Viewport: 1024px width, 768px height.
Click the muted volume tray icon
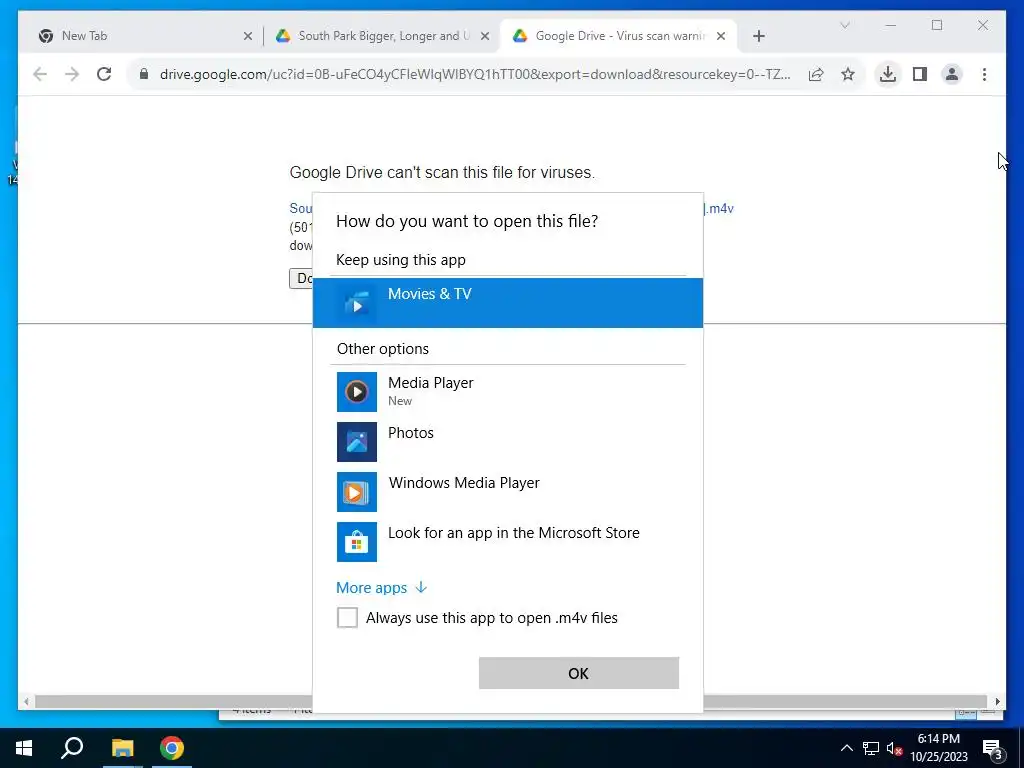(895, 748)
